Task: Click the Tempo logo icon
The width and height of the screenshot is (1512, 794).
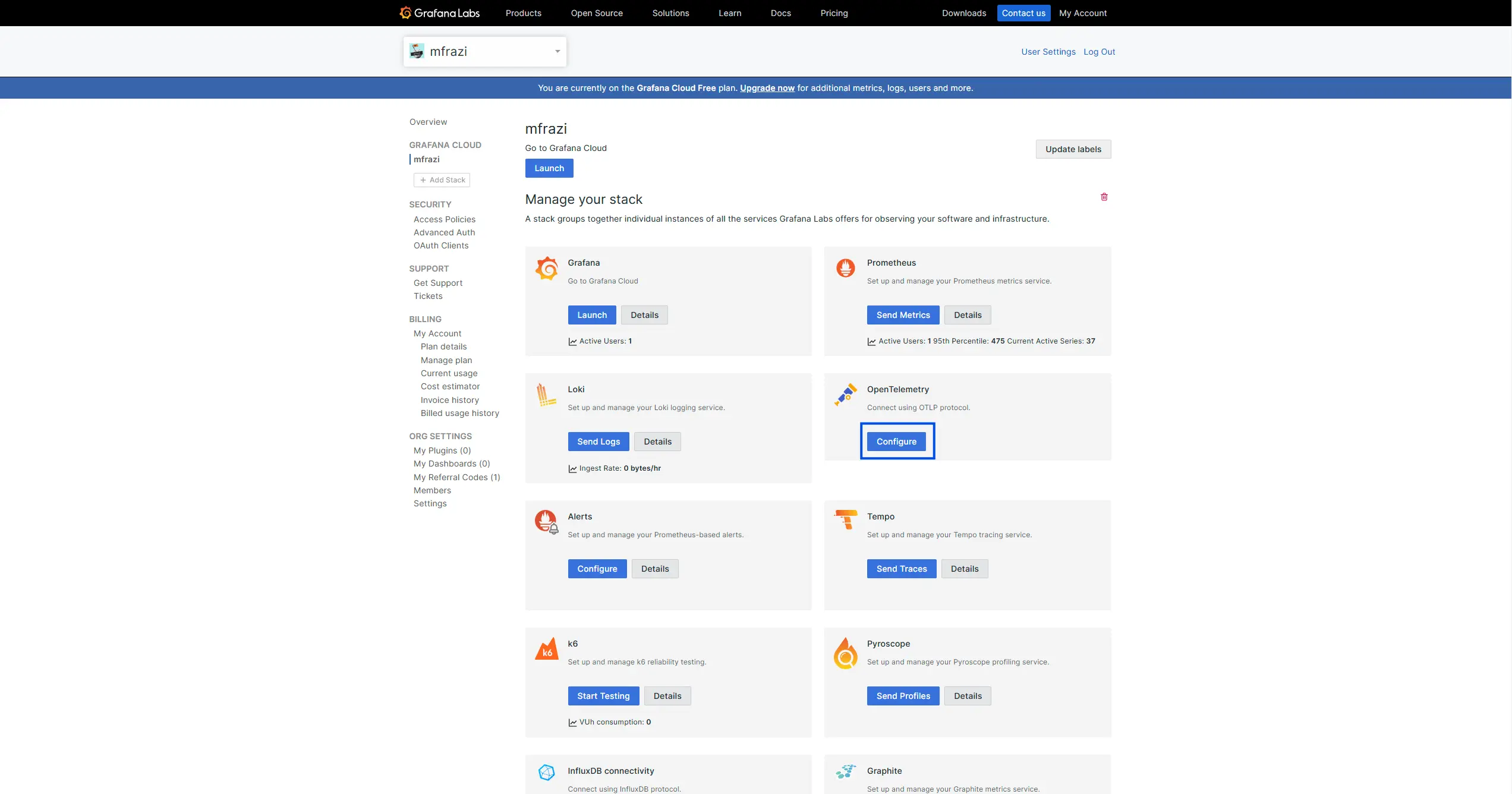Action: (846, 519)
